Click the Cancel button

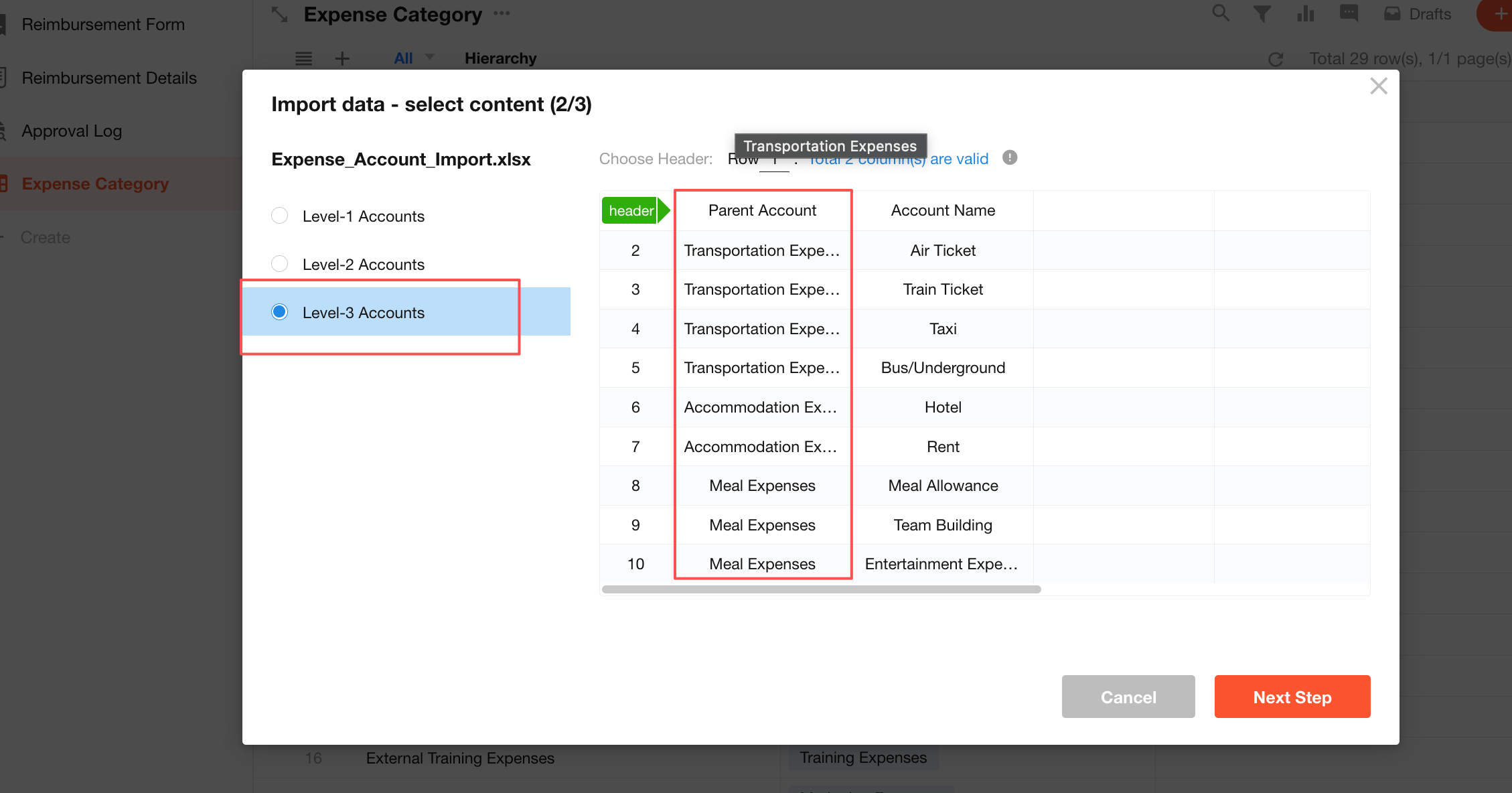[1128, 697]
